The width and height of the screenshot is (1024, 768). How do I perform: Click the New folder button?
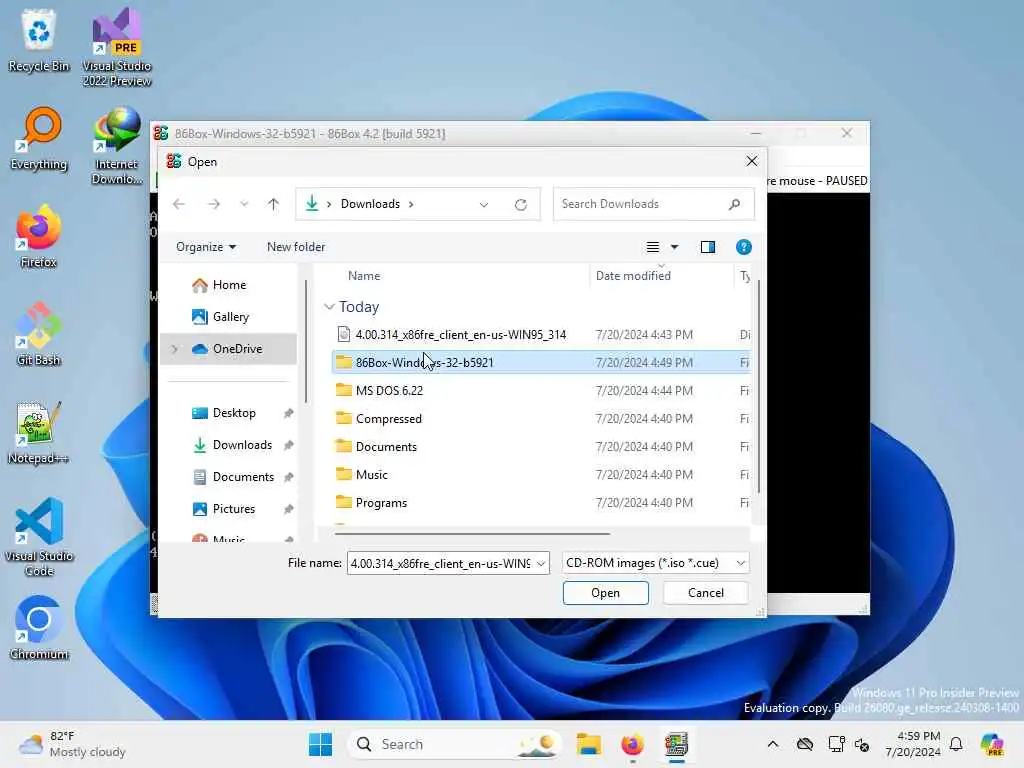click(296, 247)
